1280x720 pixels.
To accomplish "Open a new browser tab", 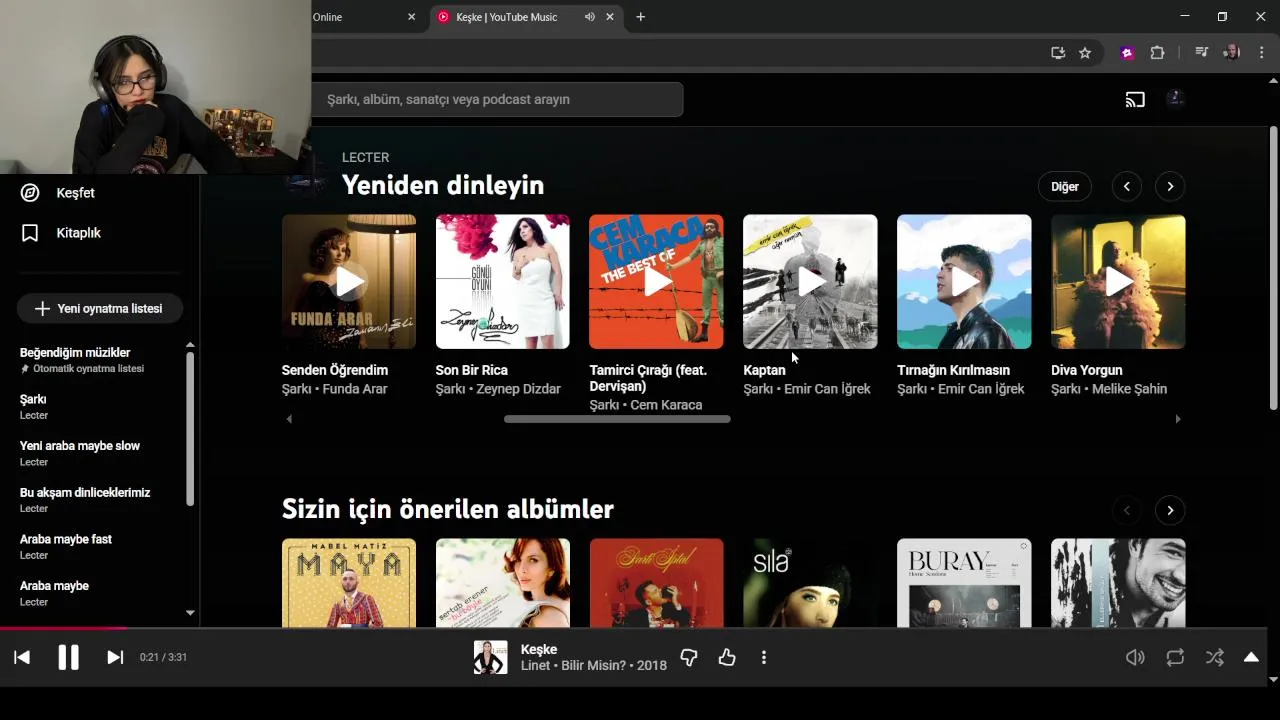I will [x=641, y=17].
